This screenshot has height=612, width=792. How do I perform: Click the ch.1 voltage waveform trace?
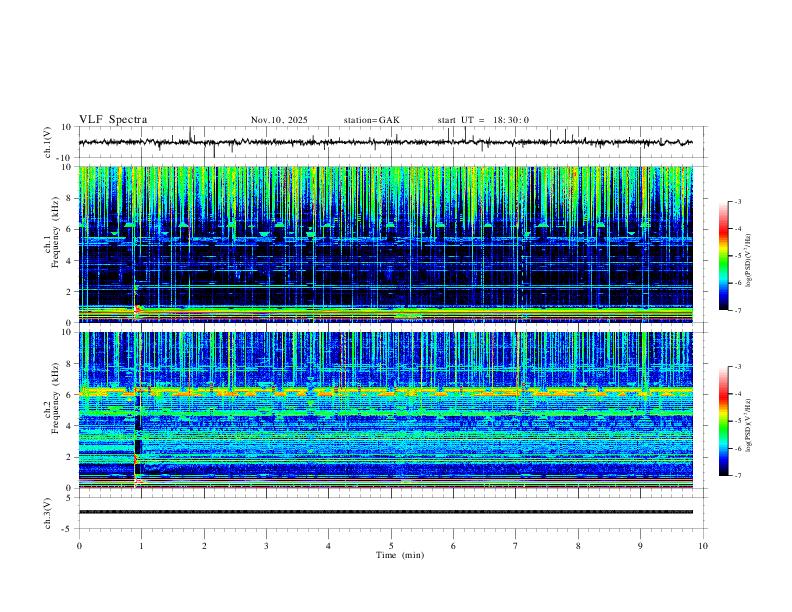tap(385, 142)
